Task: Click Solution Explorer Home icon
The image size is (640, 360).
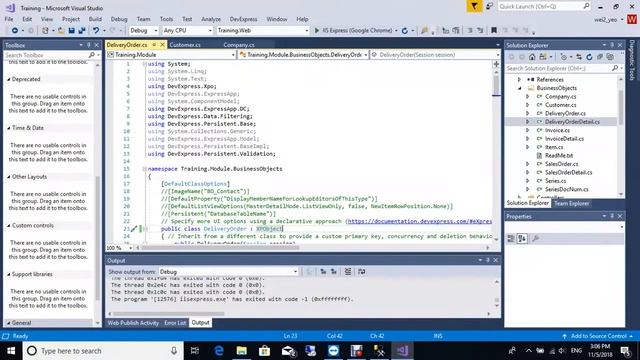Action: tap(532, 57)
